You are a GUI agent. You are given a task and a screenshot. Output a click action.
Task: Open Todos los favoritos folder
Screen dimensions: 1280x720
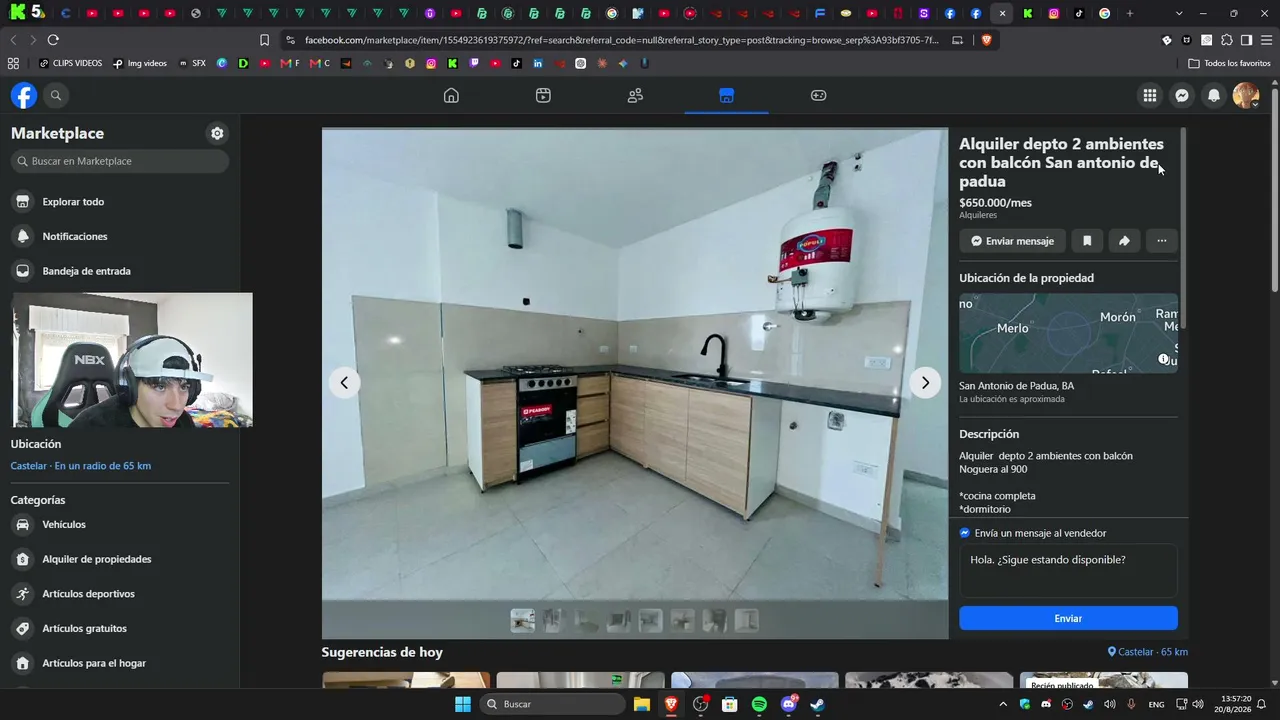click(1229, 63)
